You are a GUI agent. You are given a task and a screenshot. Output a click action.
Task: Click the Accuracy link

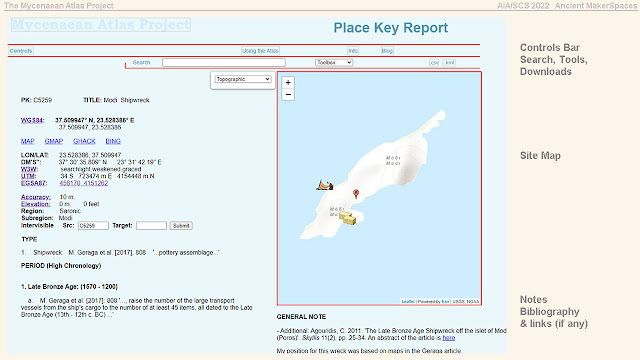point(36,197)
